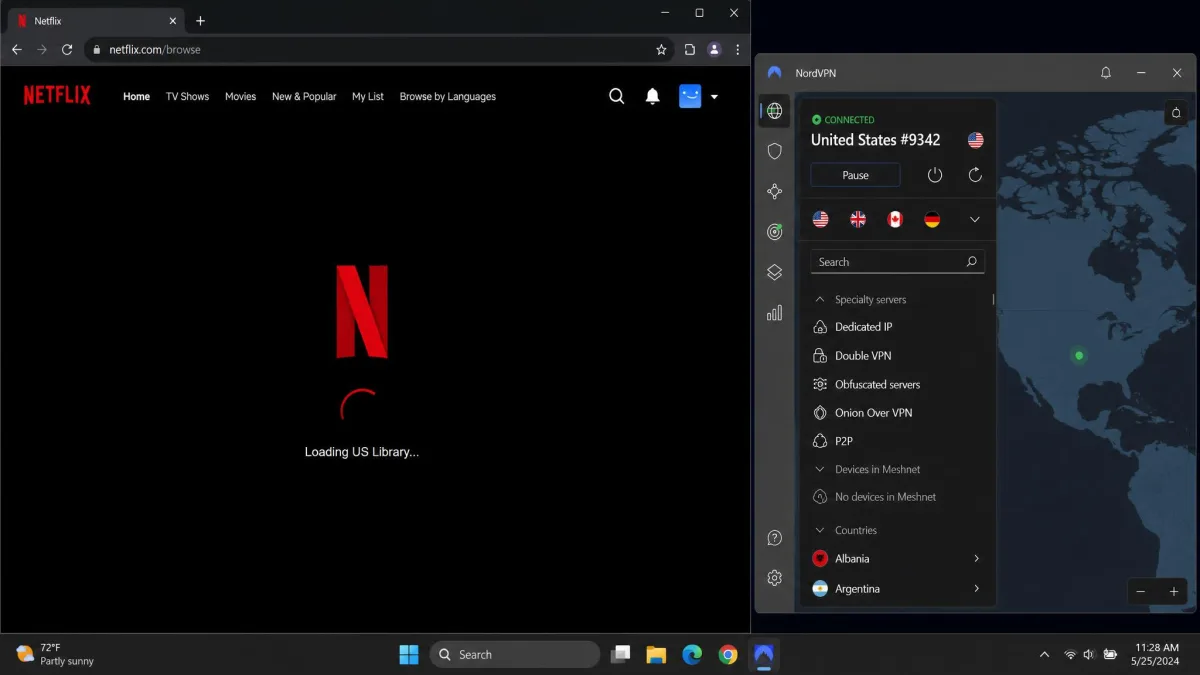
Task: Pause the NordVPN connection
Action: pyautogui.click(x=855, y=175)
